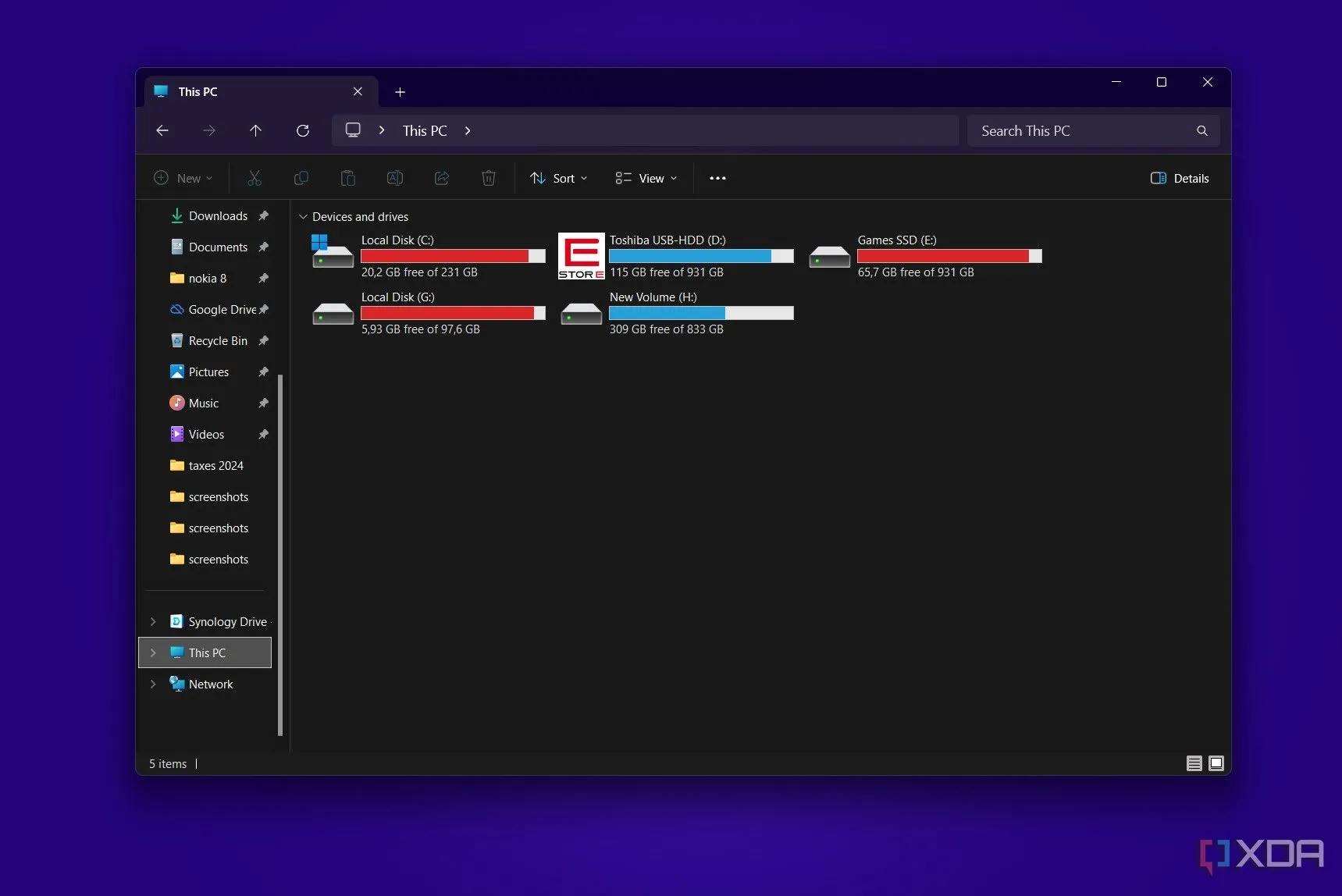
Task: Open the taxes 2024 folder
Action: point(206,465)
